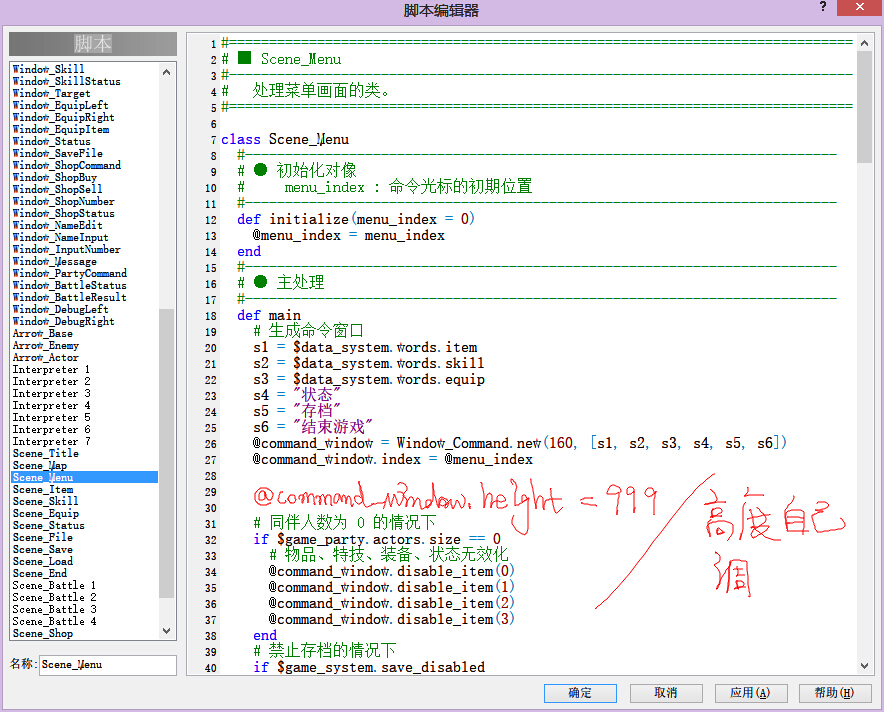The height and width of the screenshot is (712, 884).
Task: Close the script editor window
Action: pos(859,7)
